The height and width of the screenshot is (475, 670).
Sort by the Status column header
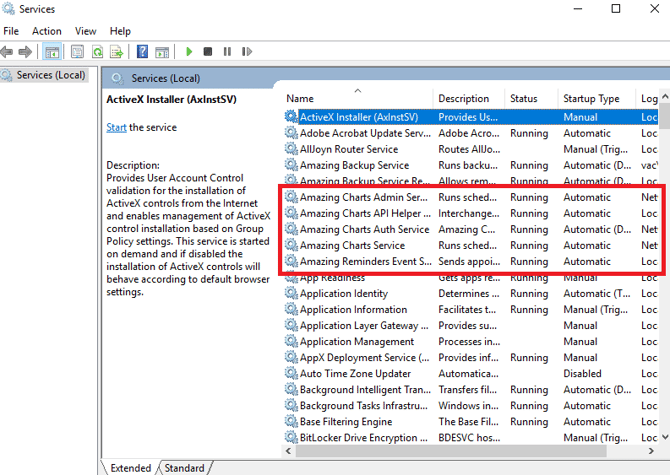(x=531, y=99)
